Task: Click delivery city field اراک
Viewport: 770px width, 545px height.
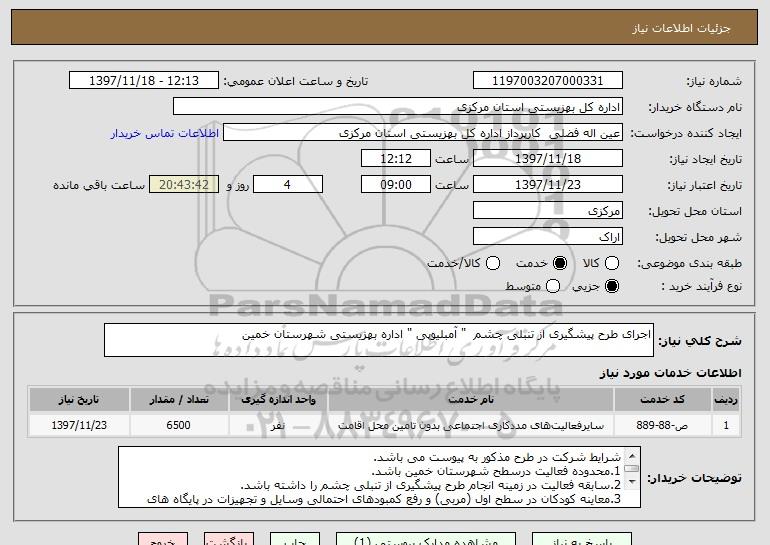Action: [548, 237]
